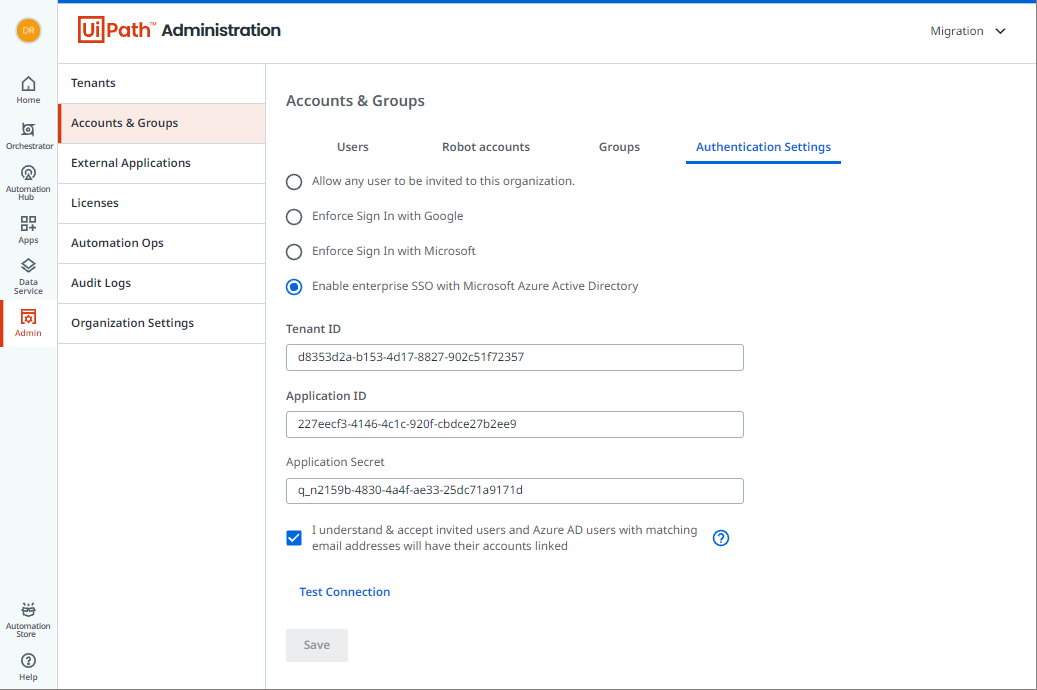Select Enforce Sign In with Microsoft
This screenshot has height=690, width=1037.
[x=294, y=252]
